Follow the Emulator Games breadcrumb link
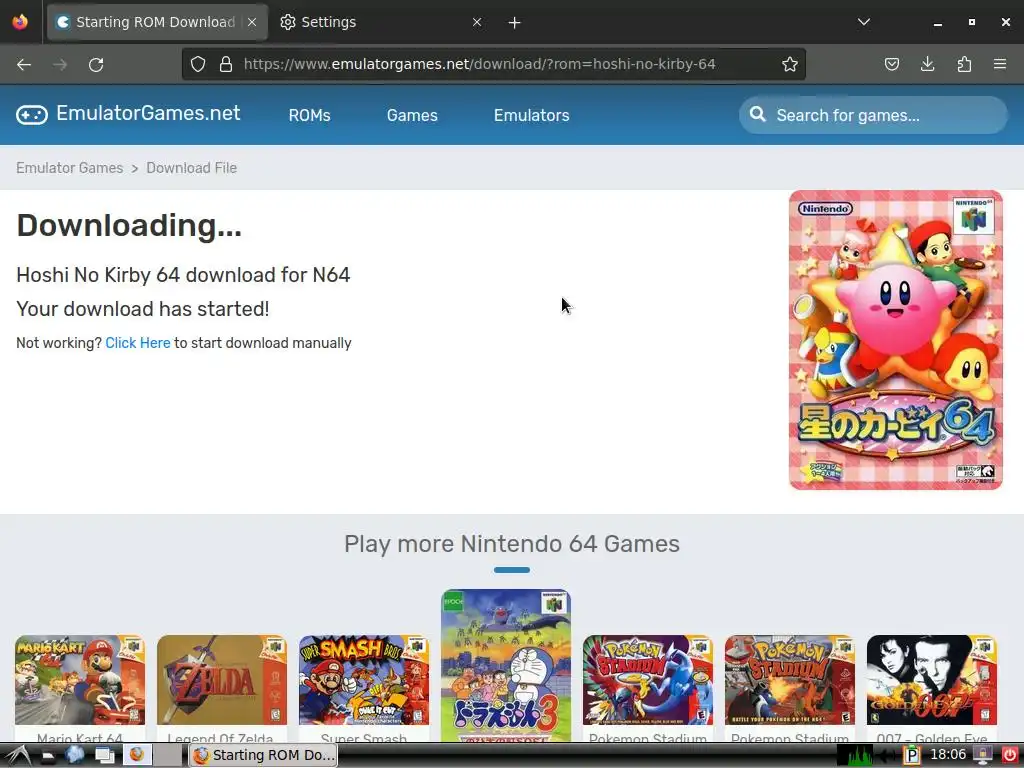The image size is (1024, 768). (70, 168)
